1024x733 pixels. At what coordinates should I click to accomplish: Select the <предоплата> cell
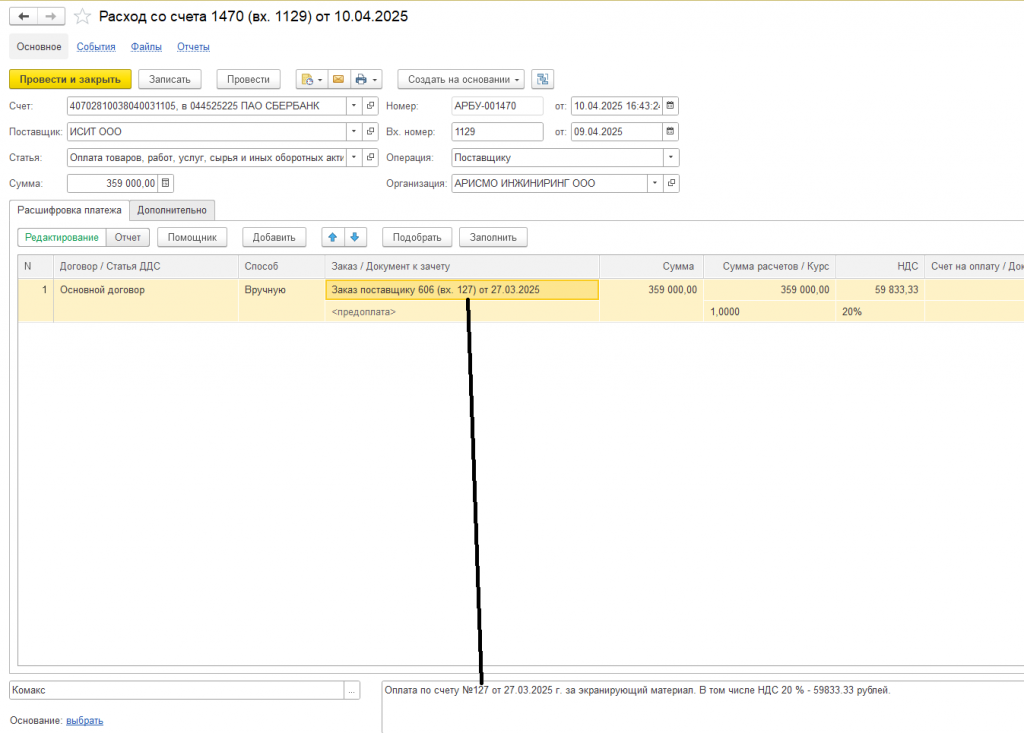(x=462, y=312)
